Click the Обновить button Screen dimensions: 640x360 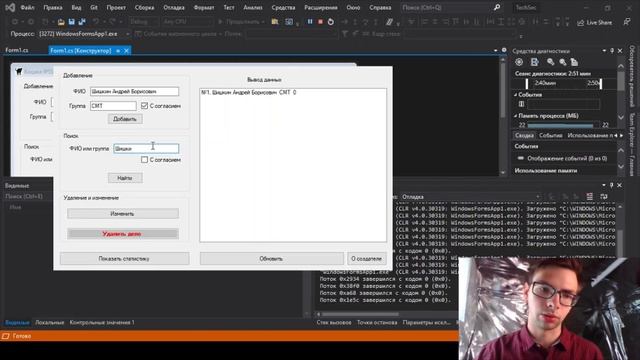coord(271,258)
